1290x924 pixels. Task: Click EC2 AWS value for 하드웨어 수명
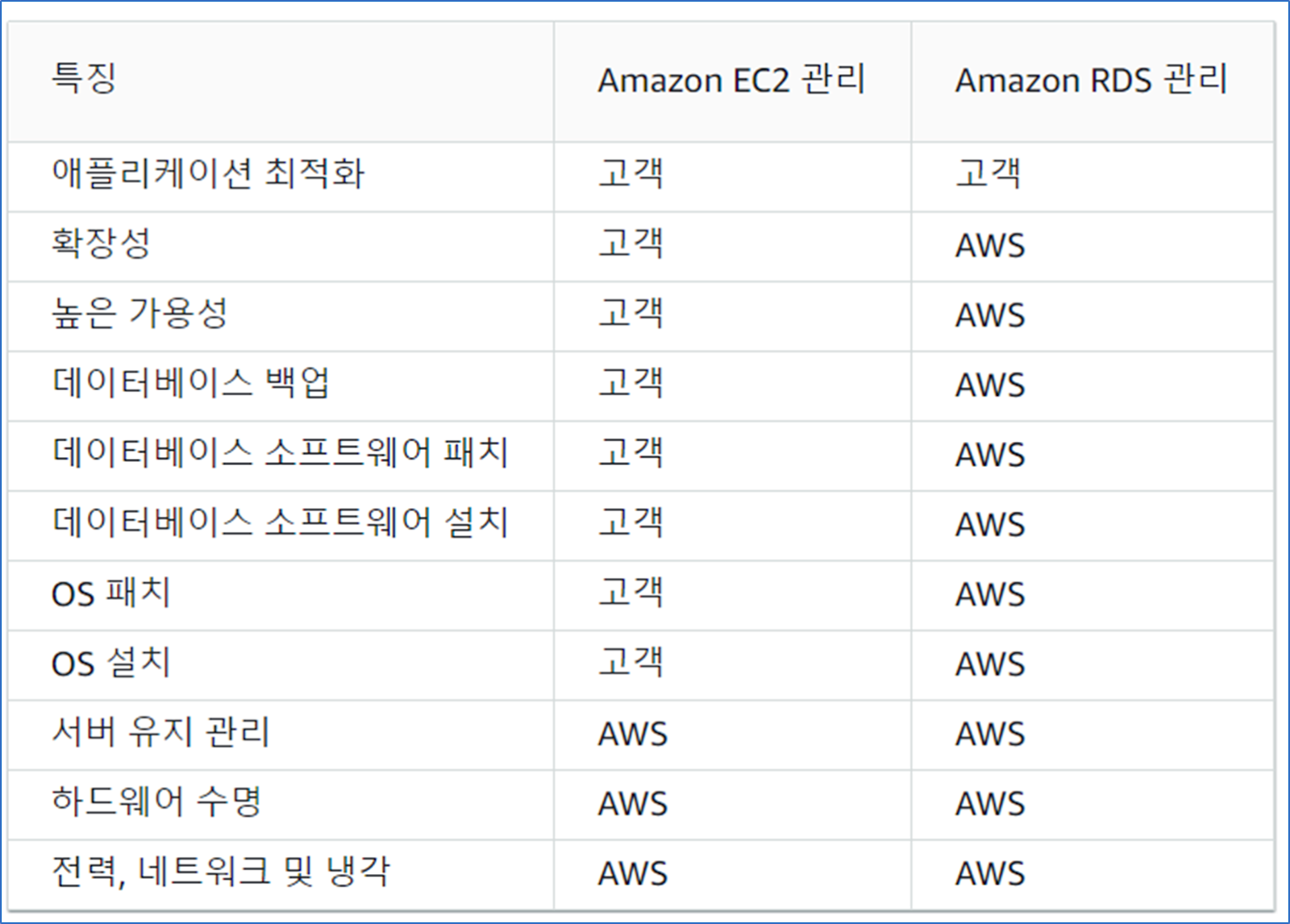tap(633, 804)
